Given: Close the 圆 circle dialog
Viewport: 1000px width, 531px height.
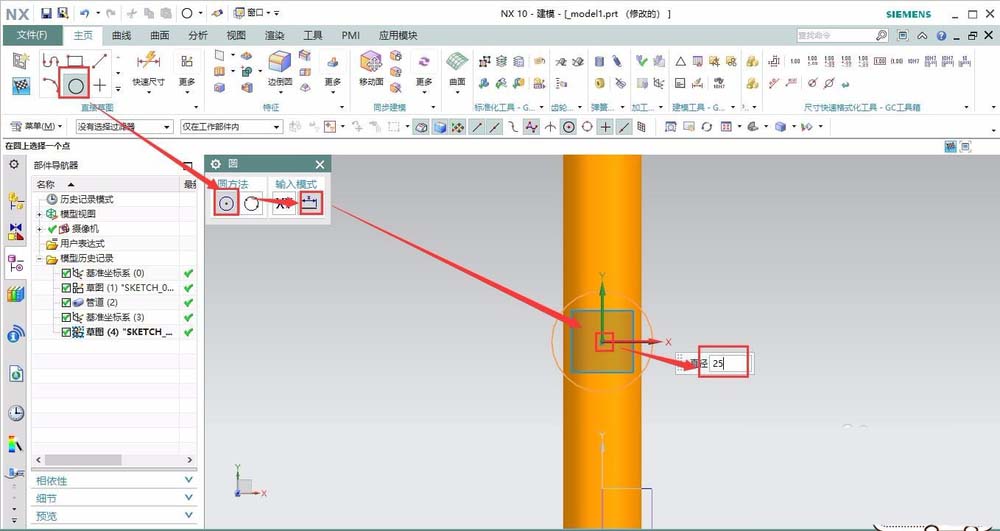Looking at the screenshot, I should [320, 164].
